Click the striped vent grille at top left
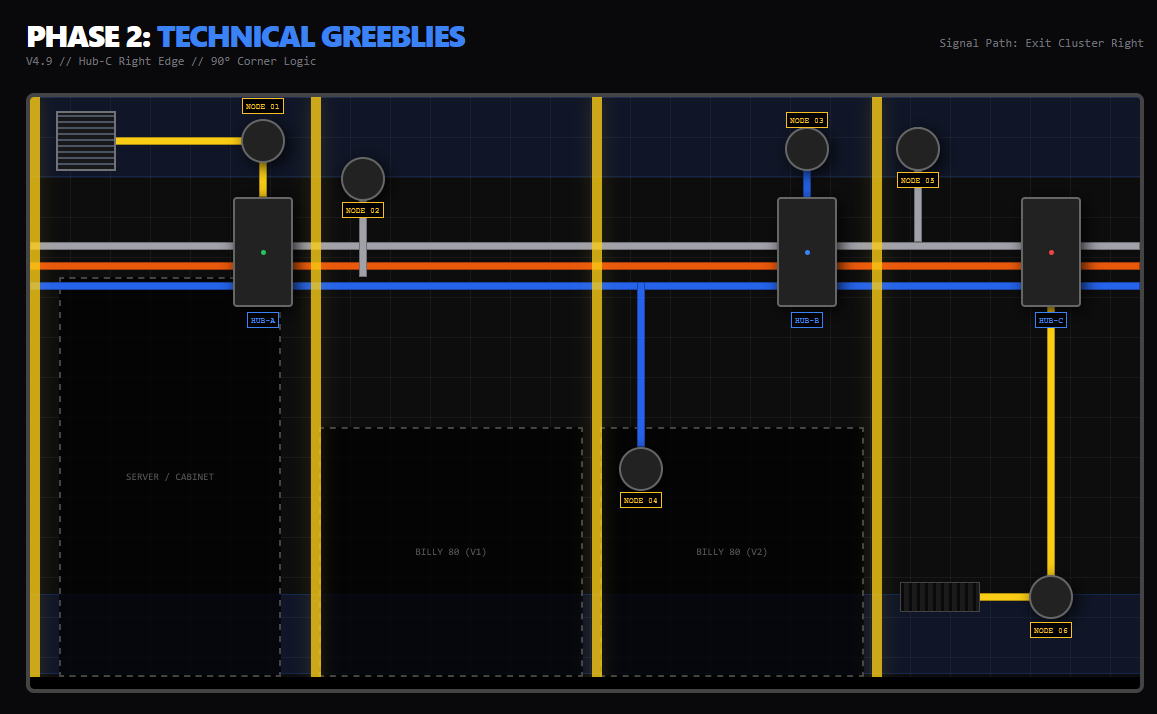 tap(86, 141)
